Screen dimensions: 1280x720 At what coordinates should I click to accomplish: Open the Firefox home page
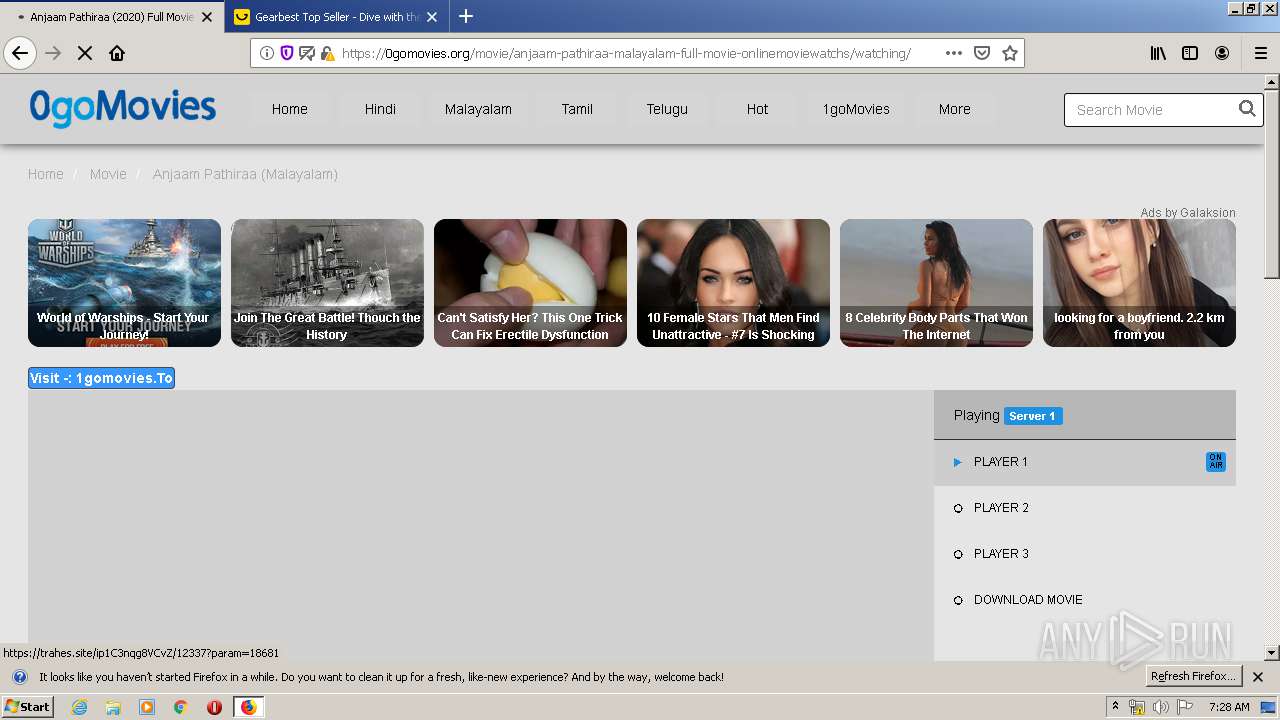[x=117, y=54]
